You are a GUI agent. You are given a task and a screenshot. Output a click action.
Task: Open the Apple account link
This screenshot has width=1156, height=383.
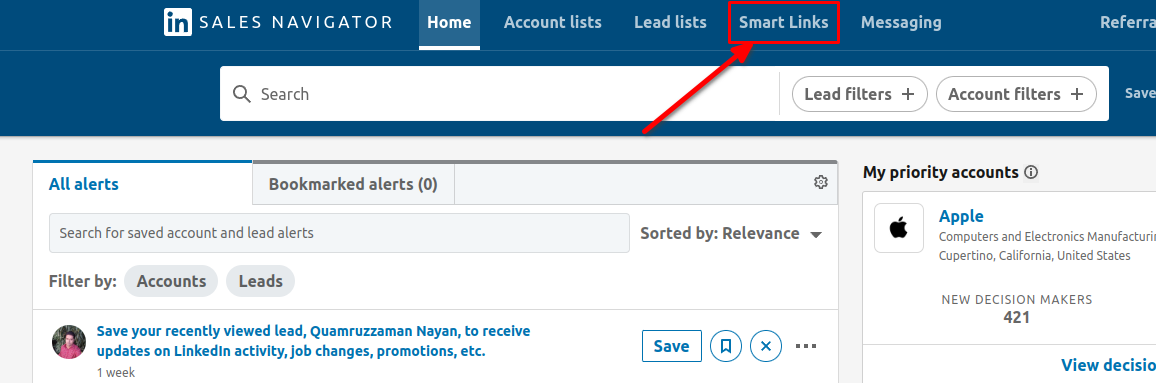click(x=961, y=216)
